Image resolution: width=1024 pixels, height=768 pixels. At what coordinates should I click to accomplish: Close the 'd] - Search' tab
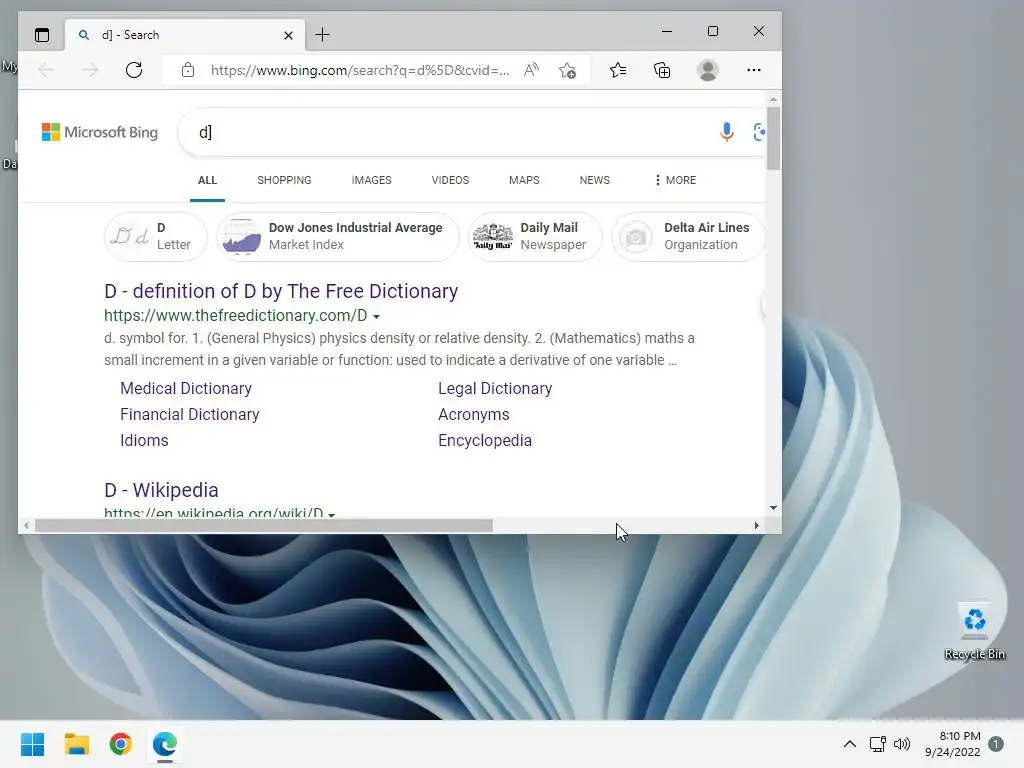pos(288,35)
